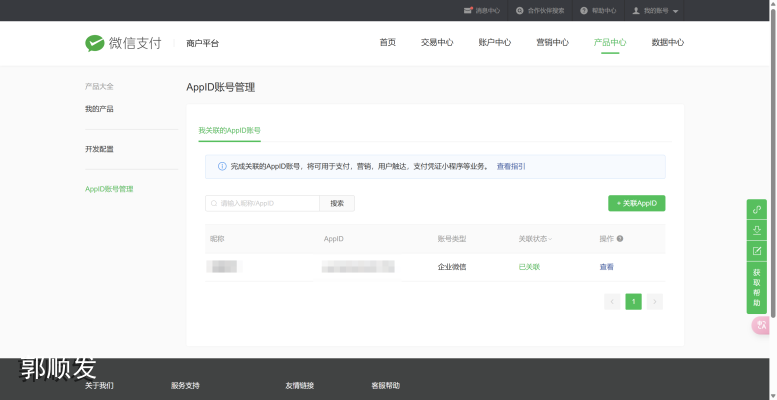
Task: Click the 友情链接 footer heading
Action: pyautogui.click(x=299, y=386)
